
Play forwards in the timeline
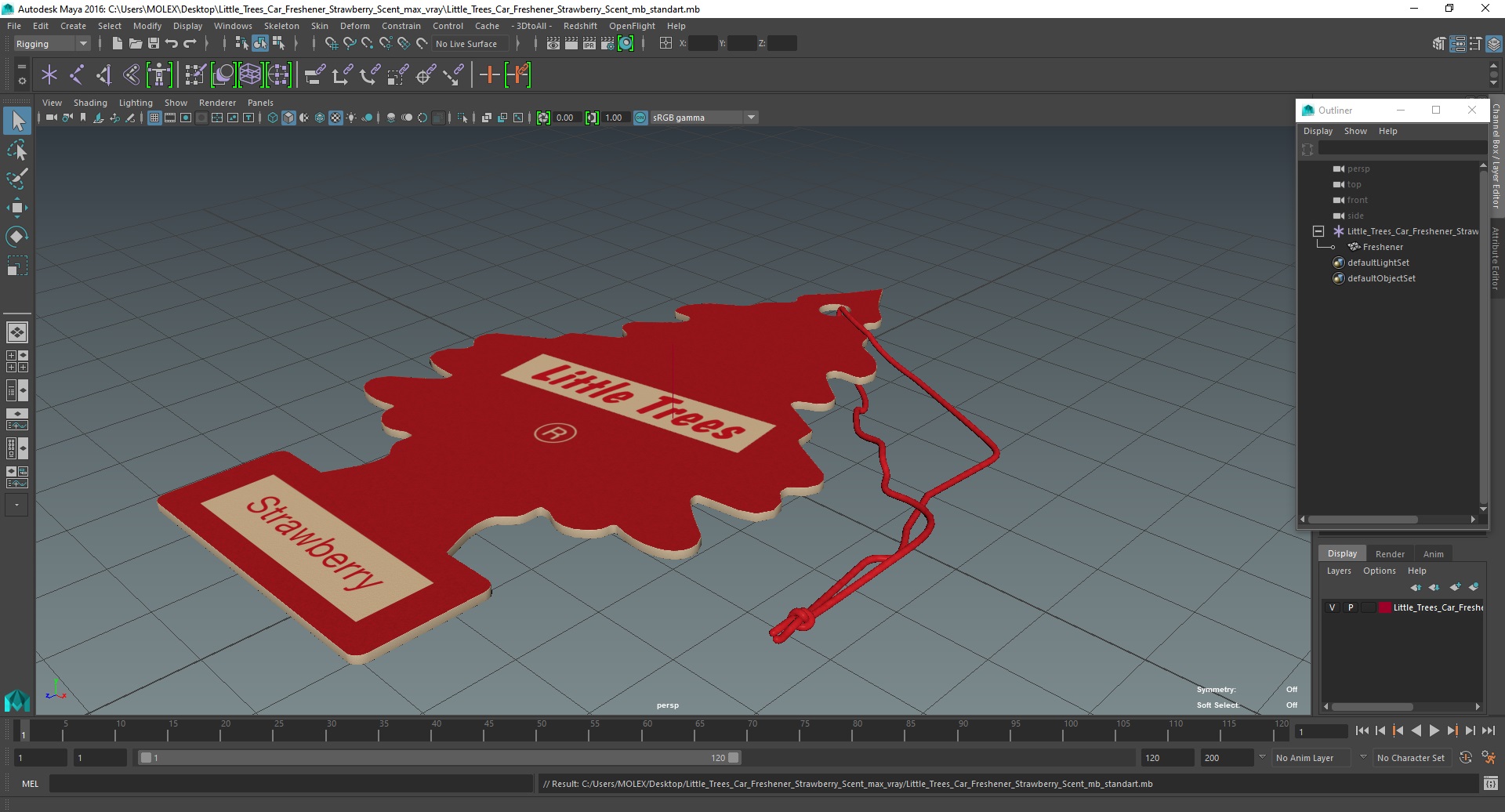pyautogui.click(x=1434, y=730)
